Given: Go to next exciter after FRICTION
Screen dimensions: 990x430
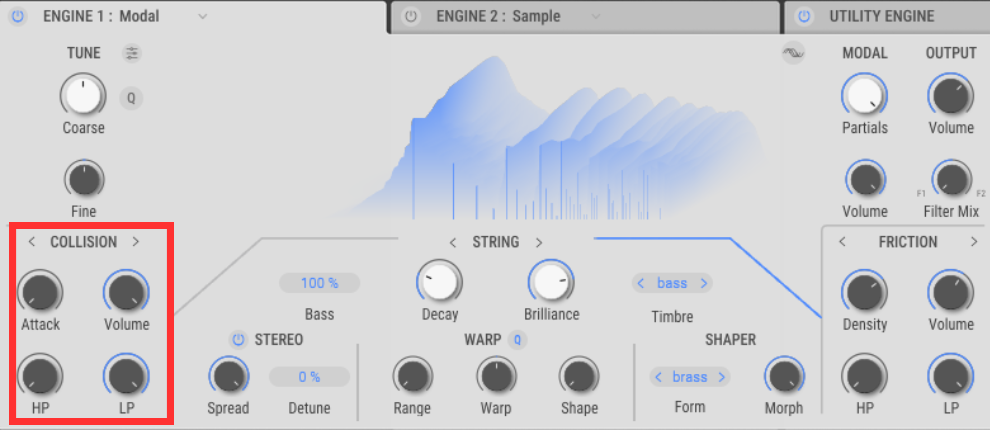Looking at the screenshot, I should tap(974, 242).
